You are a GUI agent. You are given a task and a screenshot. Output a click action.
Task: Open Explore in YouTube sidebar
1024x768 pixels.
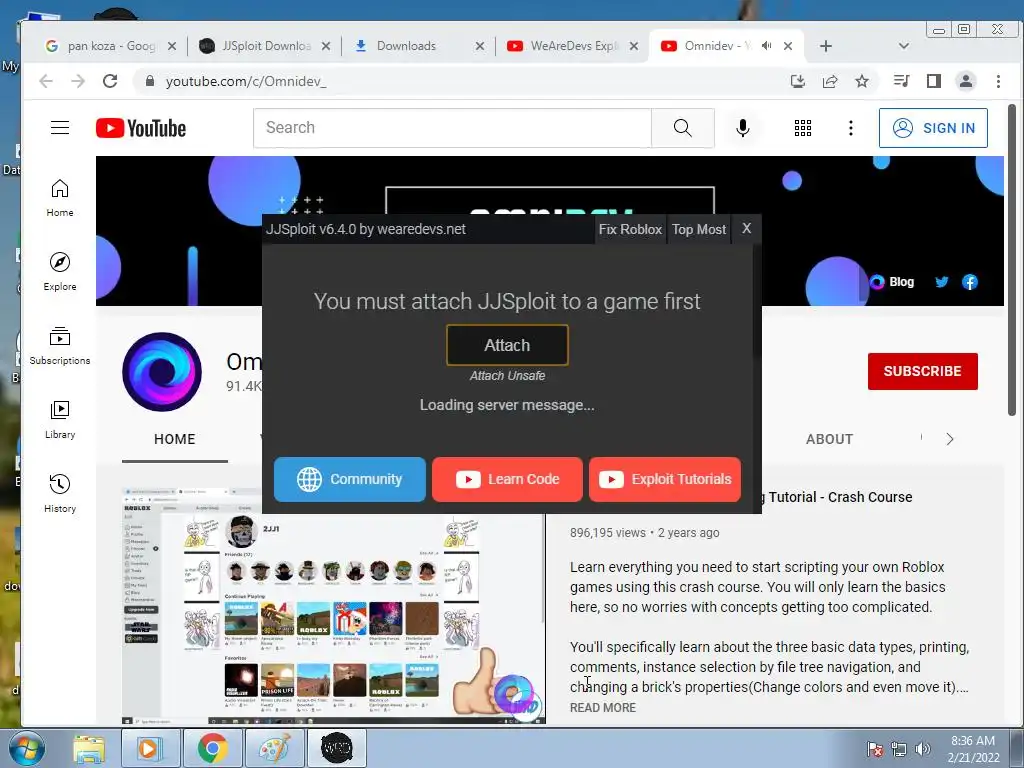[x=59, y=272]
